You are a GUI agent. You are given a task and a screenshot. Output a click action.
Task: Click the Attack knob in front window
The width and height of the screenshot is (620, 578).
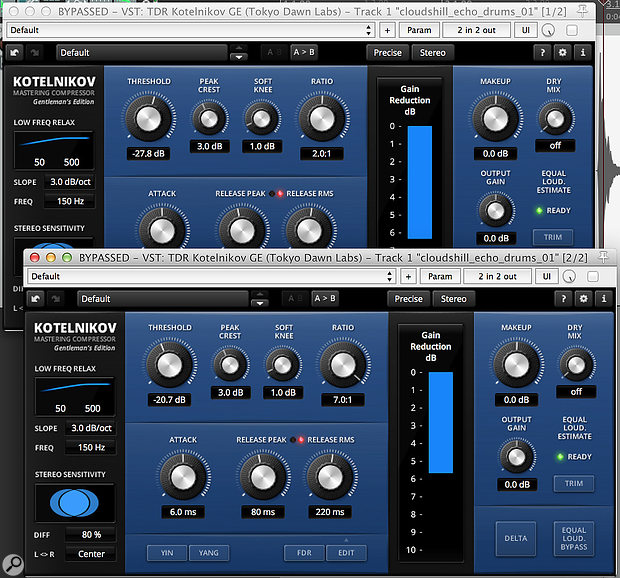[183, 477]
